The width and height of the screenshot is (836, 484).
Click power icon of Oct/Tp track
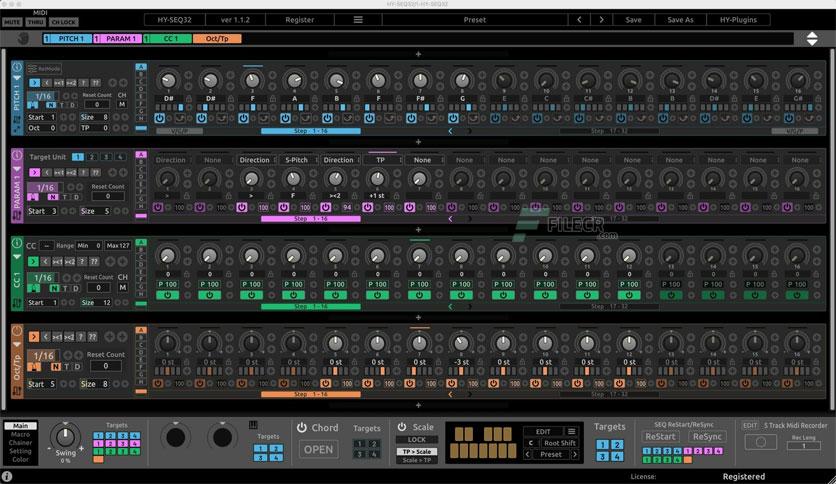pos(17,330)
